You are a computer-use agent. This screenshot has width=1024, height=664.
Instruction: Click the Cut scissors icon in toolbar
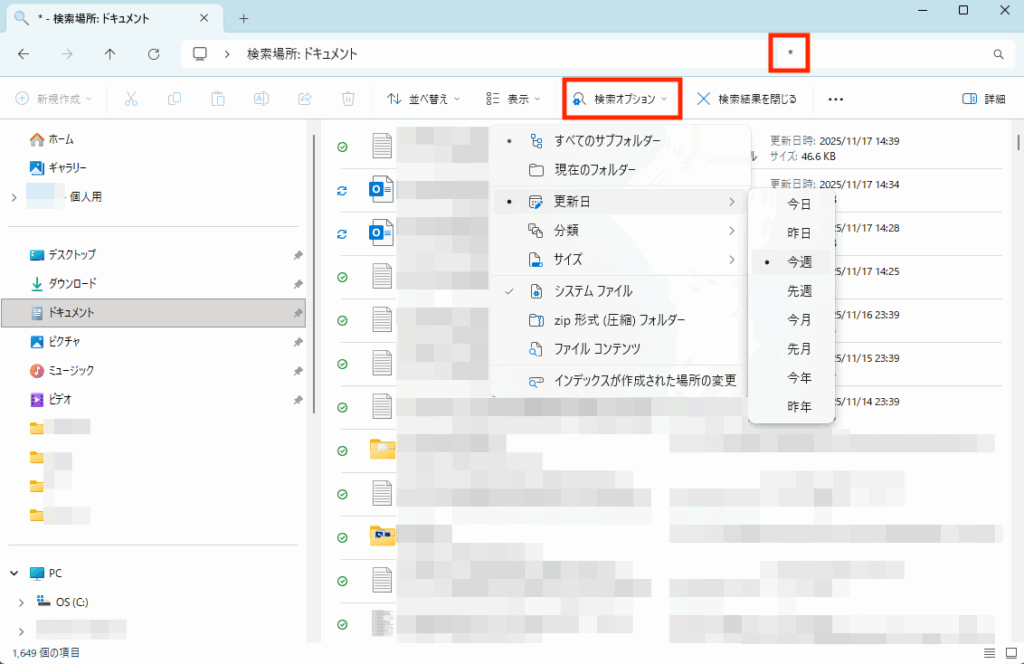(130, 99)
